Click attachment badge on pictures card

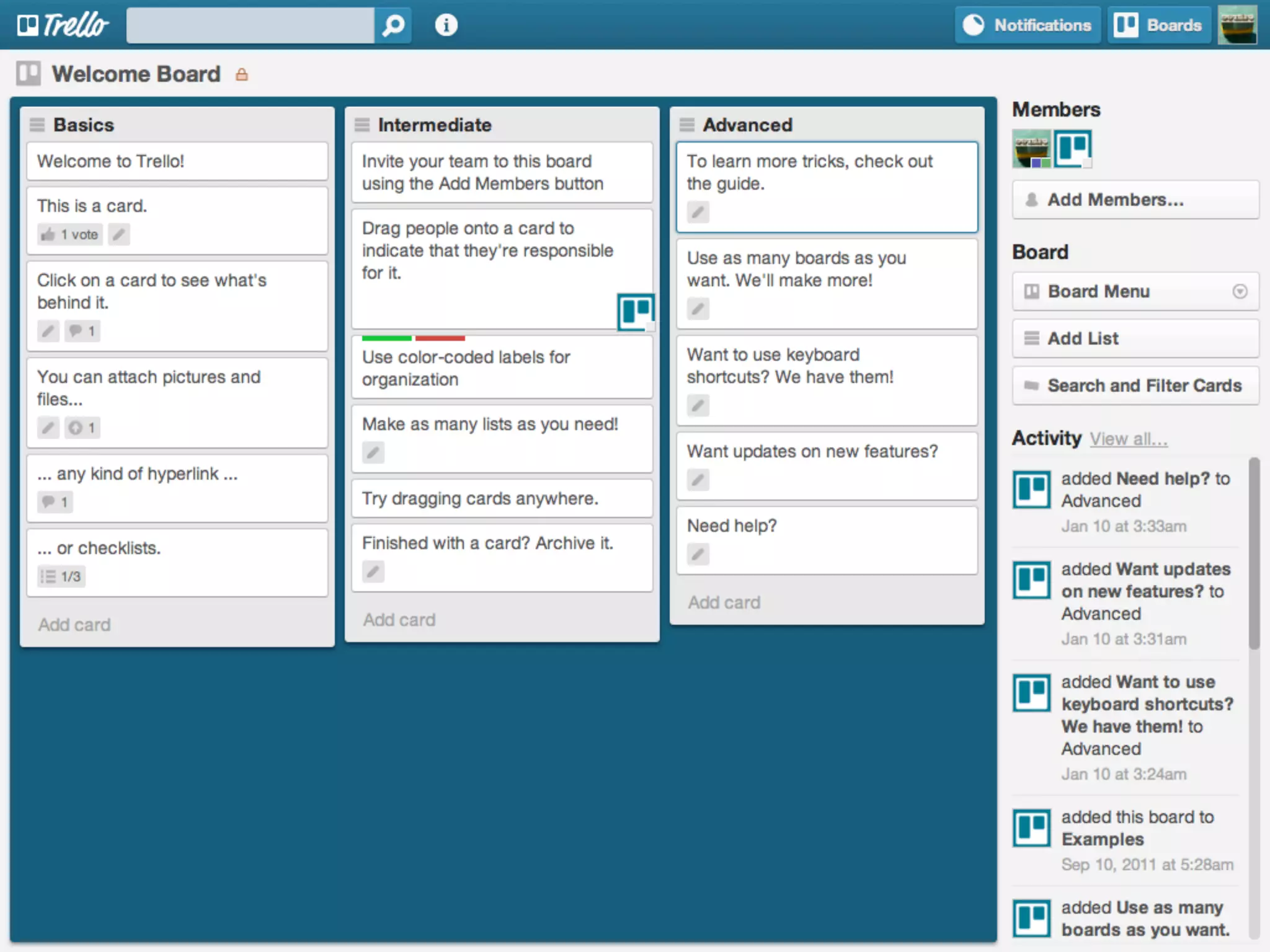[82, 428]
